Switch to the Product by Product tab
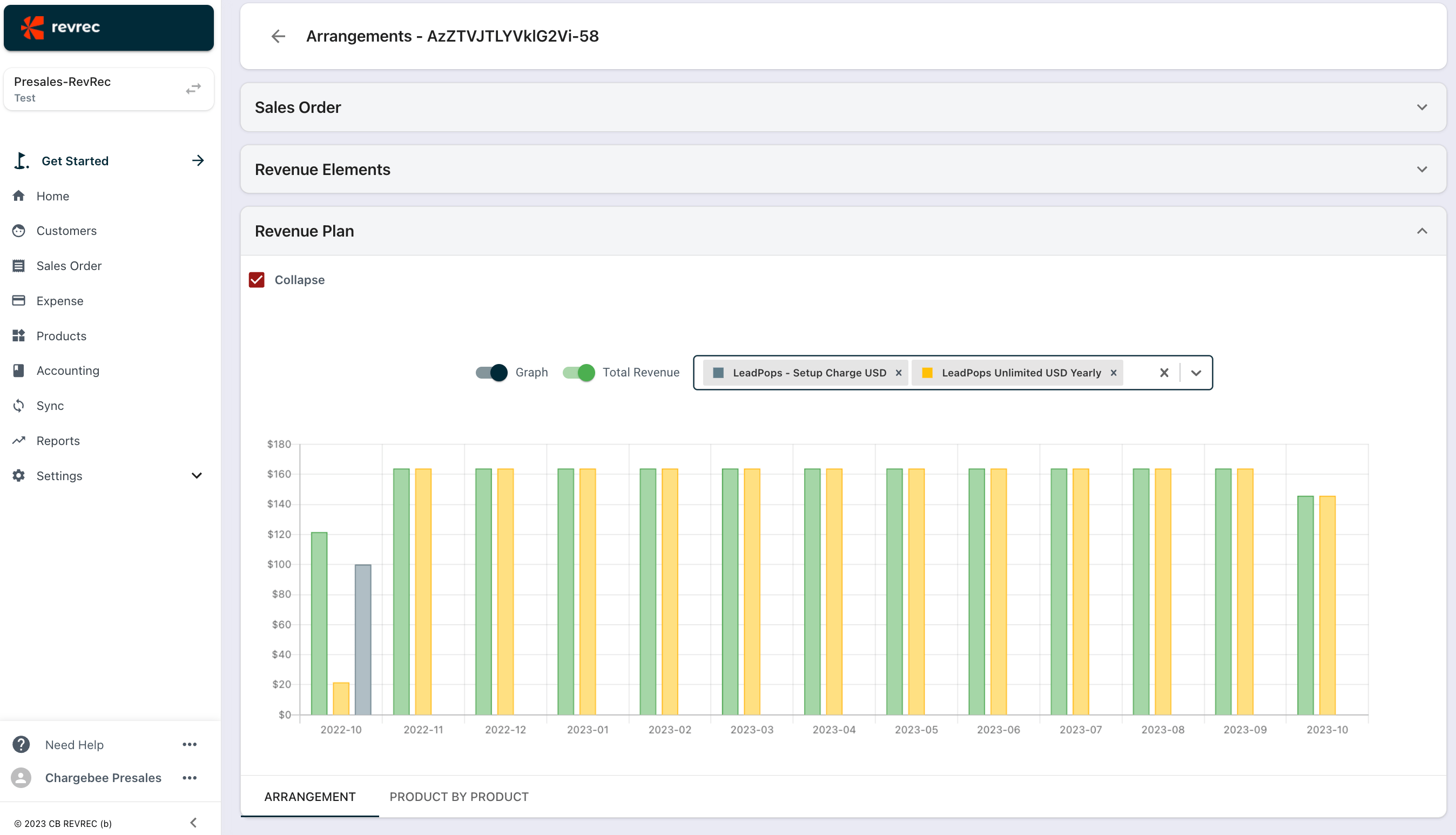Viewport: 1456px width, 835px height. coord(458,797)
